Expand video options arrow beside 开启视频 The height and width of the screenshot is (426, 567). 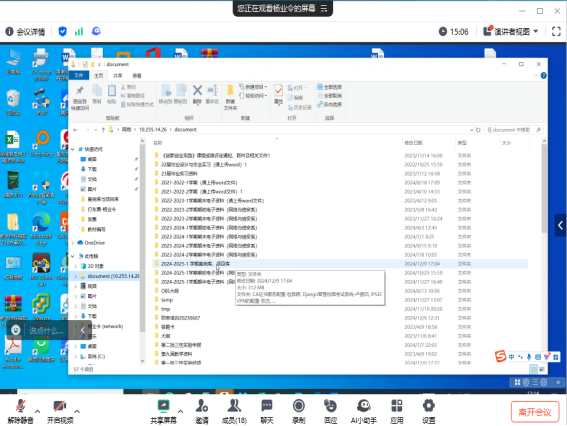coord(77,411)
